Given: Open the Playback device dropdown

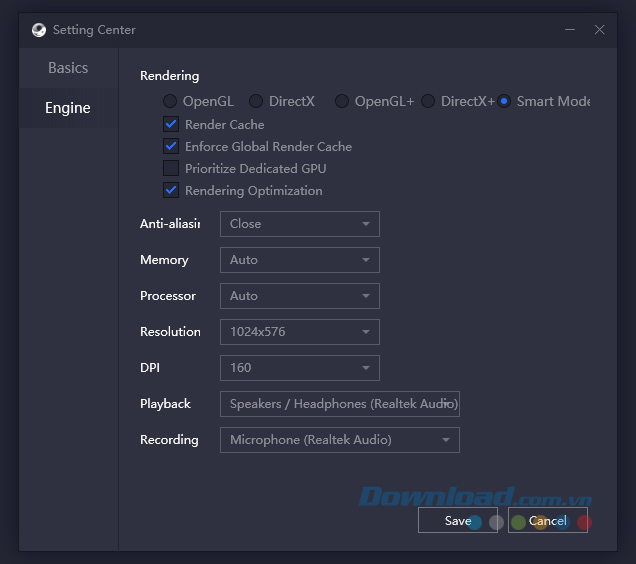Looking at the screenshot, I should (340, 404).
